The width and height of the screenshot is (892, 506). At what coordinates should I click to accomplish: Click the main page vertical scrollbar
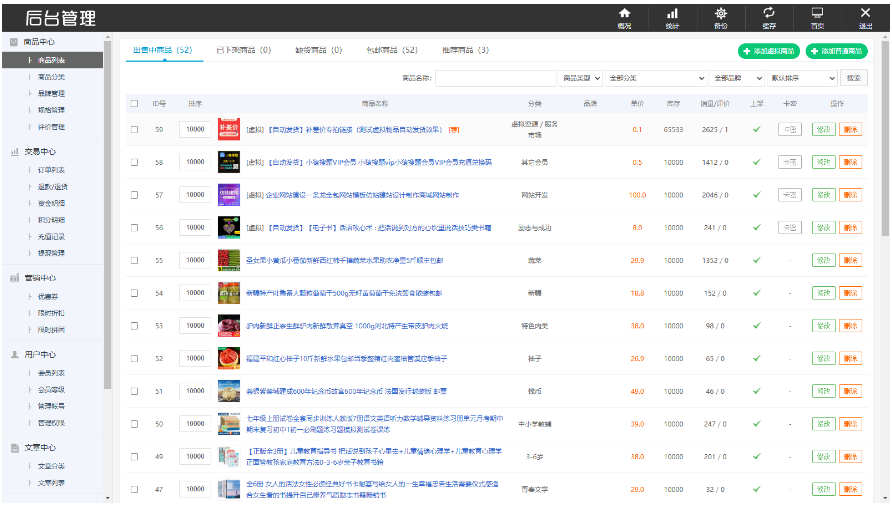[885, 139]
